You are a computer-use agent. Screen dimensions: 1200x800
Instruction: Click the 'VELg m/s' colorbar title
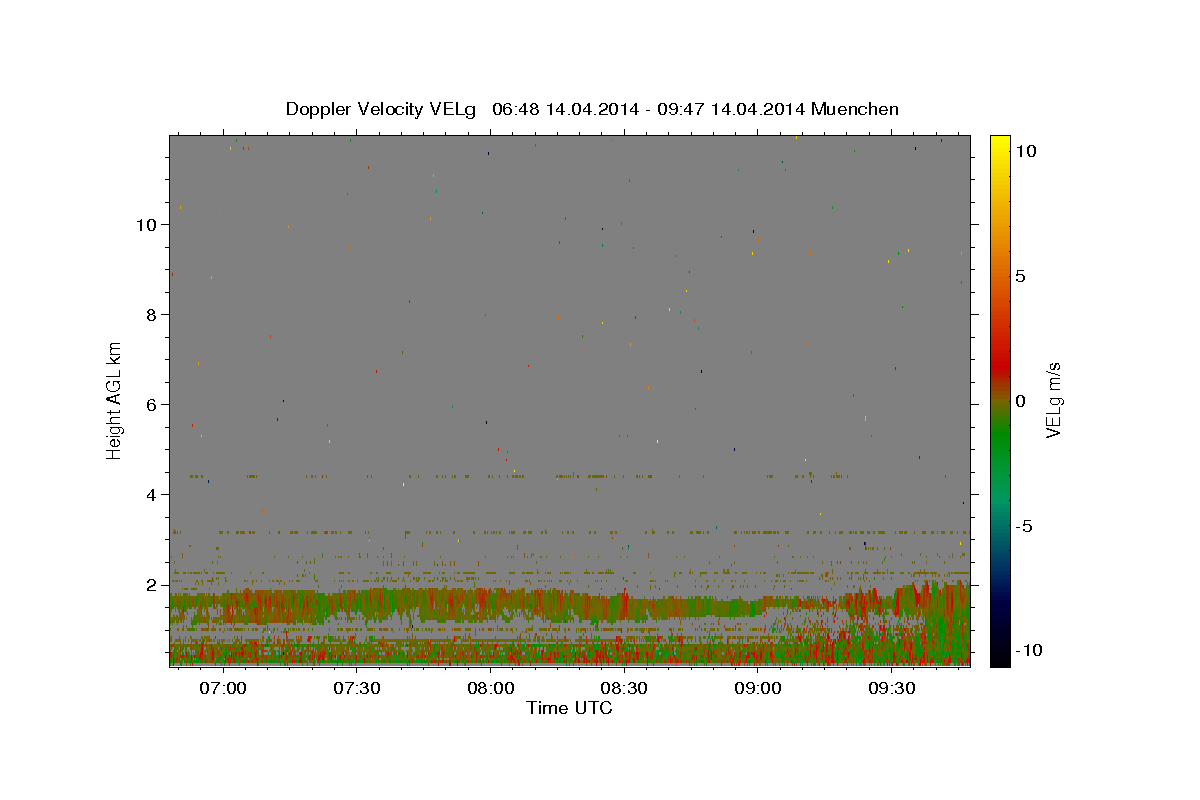point(1054,400)
